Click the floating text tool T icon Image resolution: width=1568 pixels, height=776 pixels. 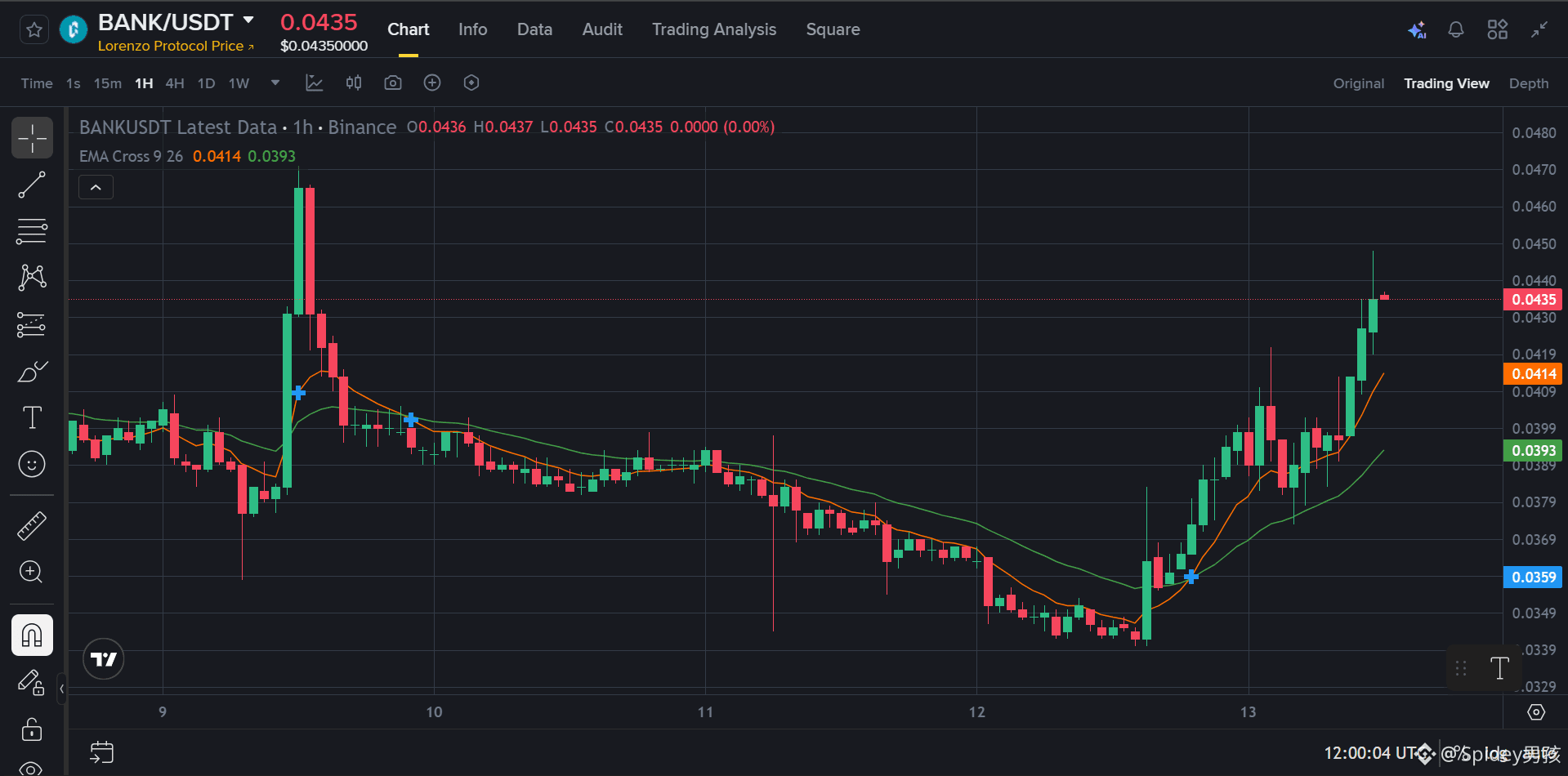click(x=1500, y=668)
